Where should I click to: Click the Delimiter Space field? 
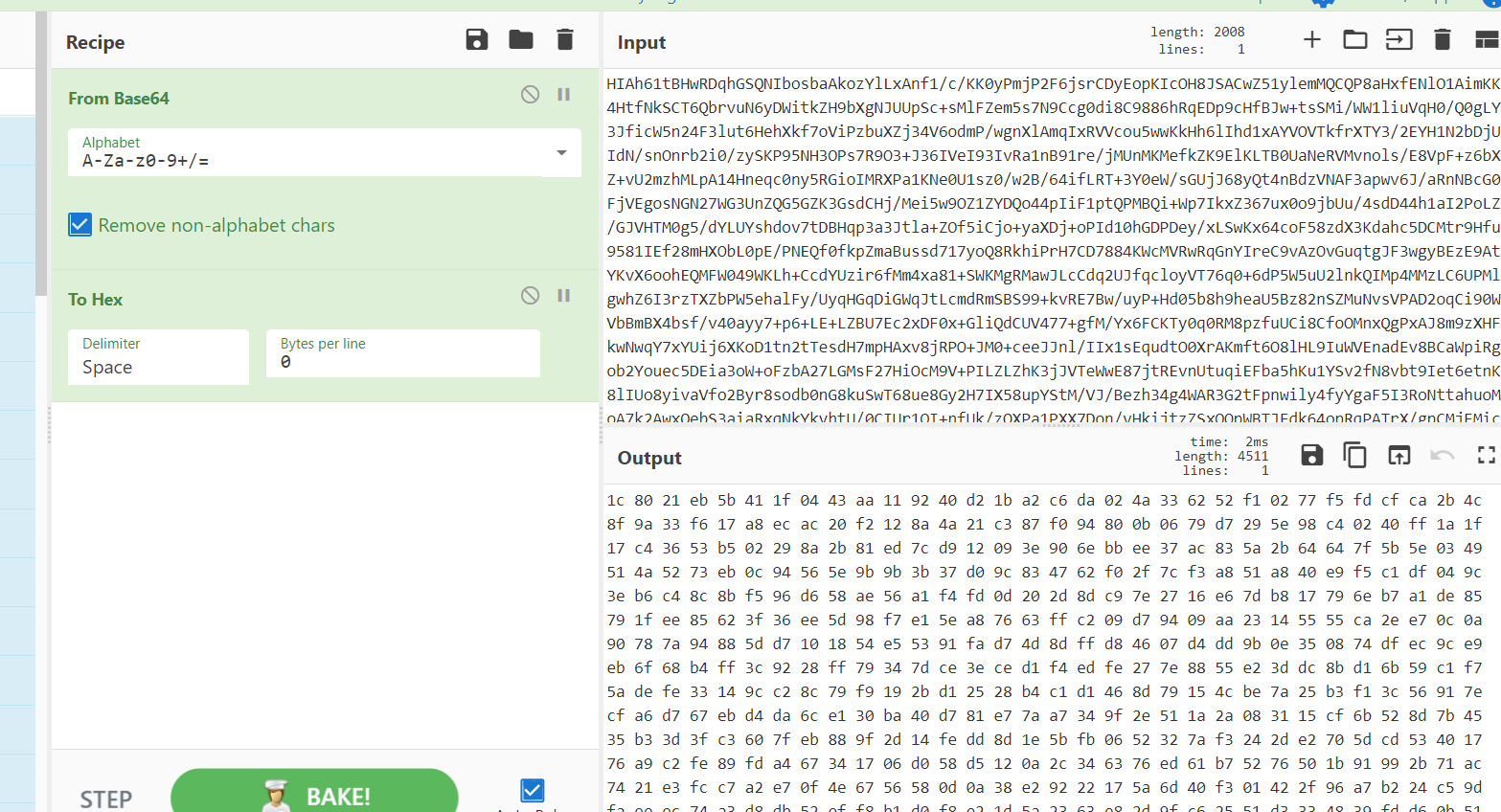click(158, 356)
